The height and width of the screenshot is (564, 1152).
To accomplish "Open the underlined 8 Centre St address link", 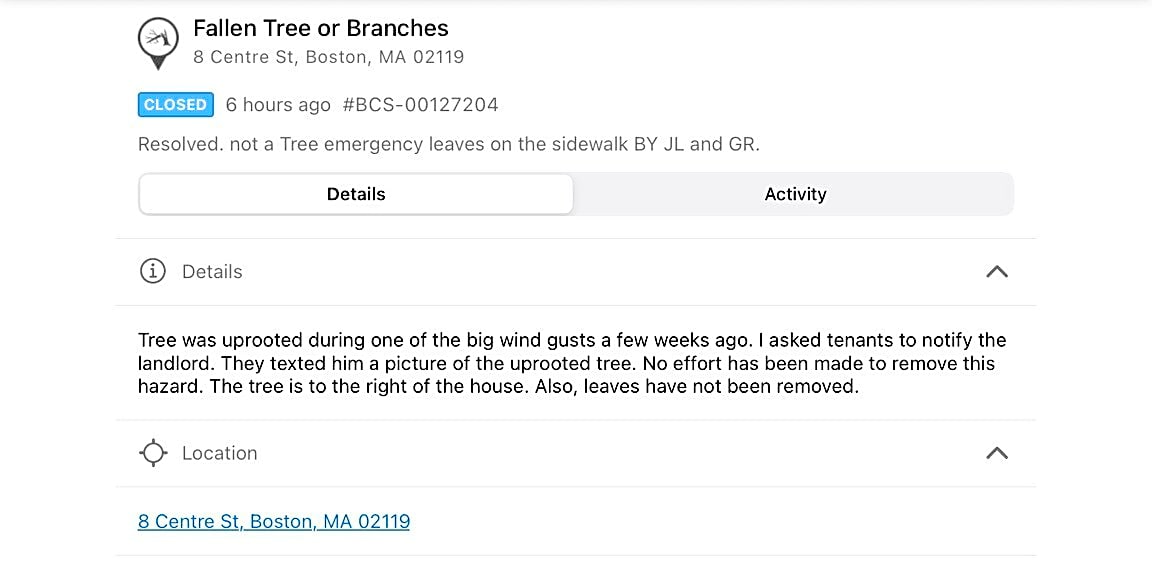I will pyautogui.click(x=274, y=521).
